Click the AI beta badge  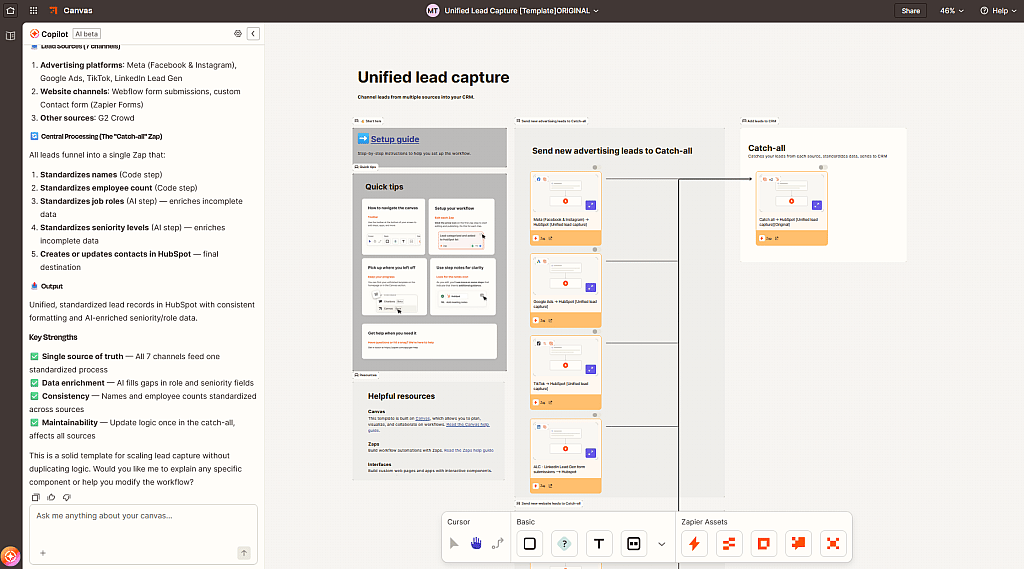click(x=86, y=34)
